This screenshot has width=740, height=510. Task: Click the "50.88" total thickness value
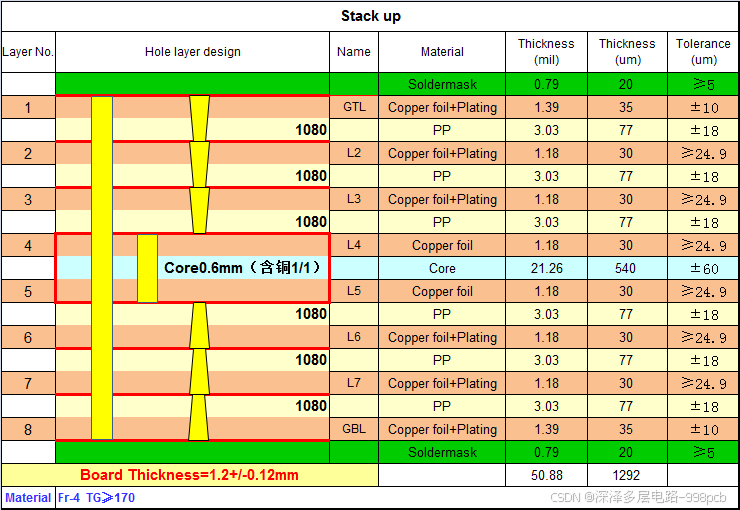547,475
